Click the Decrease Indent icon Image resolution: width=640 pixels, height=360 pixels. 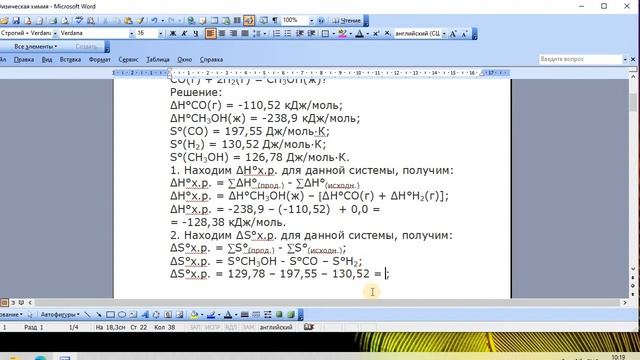tap(300, 33)
